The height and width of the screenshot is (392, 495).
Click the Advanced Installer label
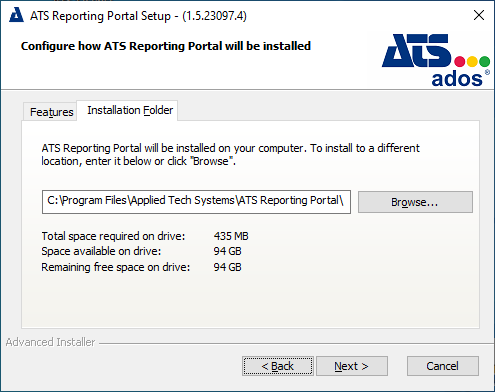[x=50, y=342]
